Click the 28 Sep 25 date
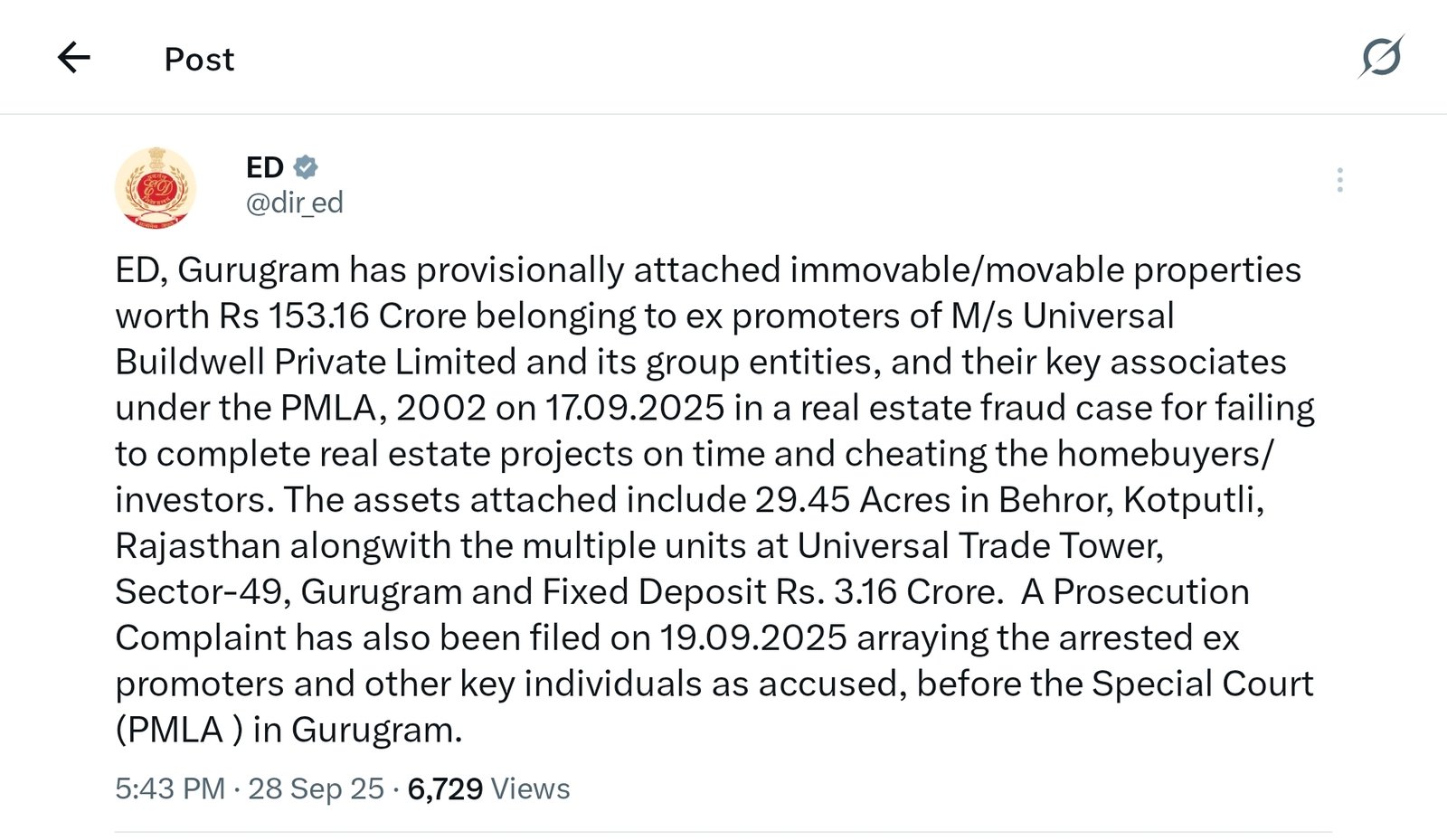 pyautogui.click(x=316, y=788)
